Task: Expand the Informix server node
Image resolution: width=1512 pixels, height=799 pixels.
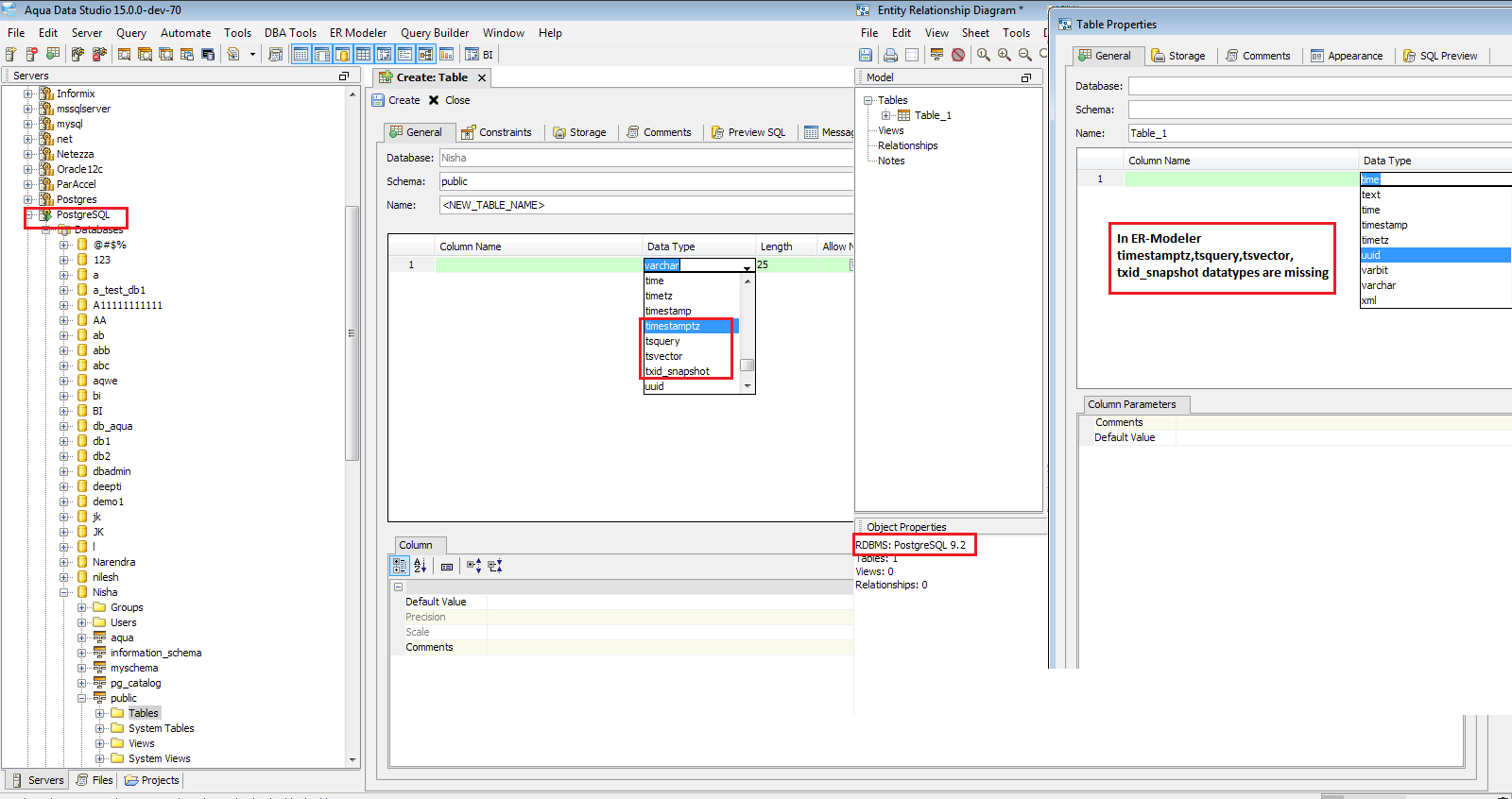Action: pyautogui.click(x=28, y=93)
